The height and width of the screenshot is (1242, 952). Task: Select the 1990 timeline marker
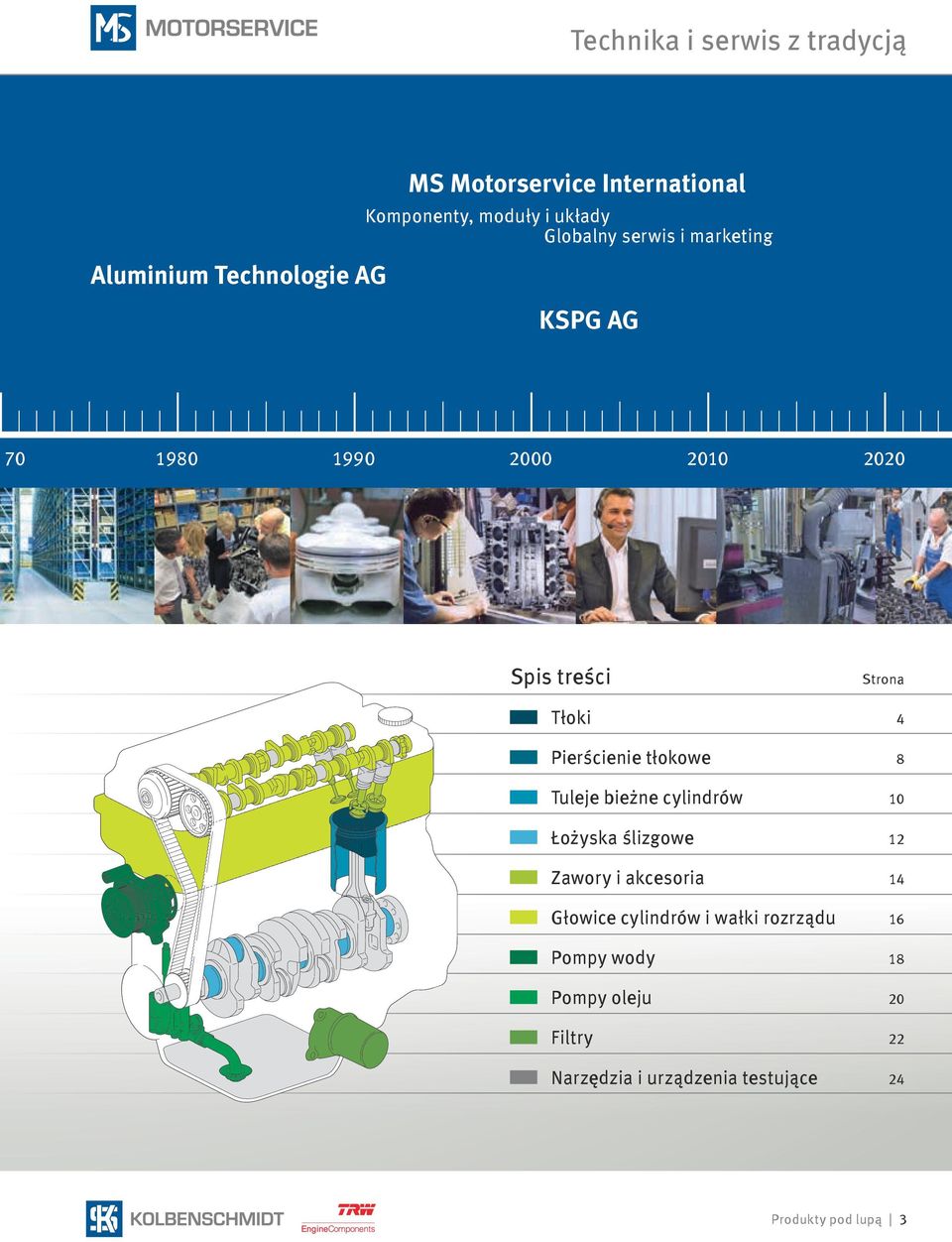(354, 458)
